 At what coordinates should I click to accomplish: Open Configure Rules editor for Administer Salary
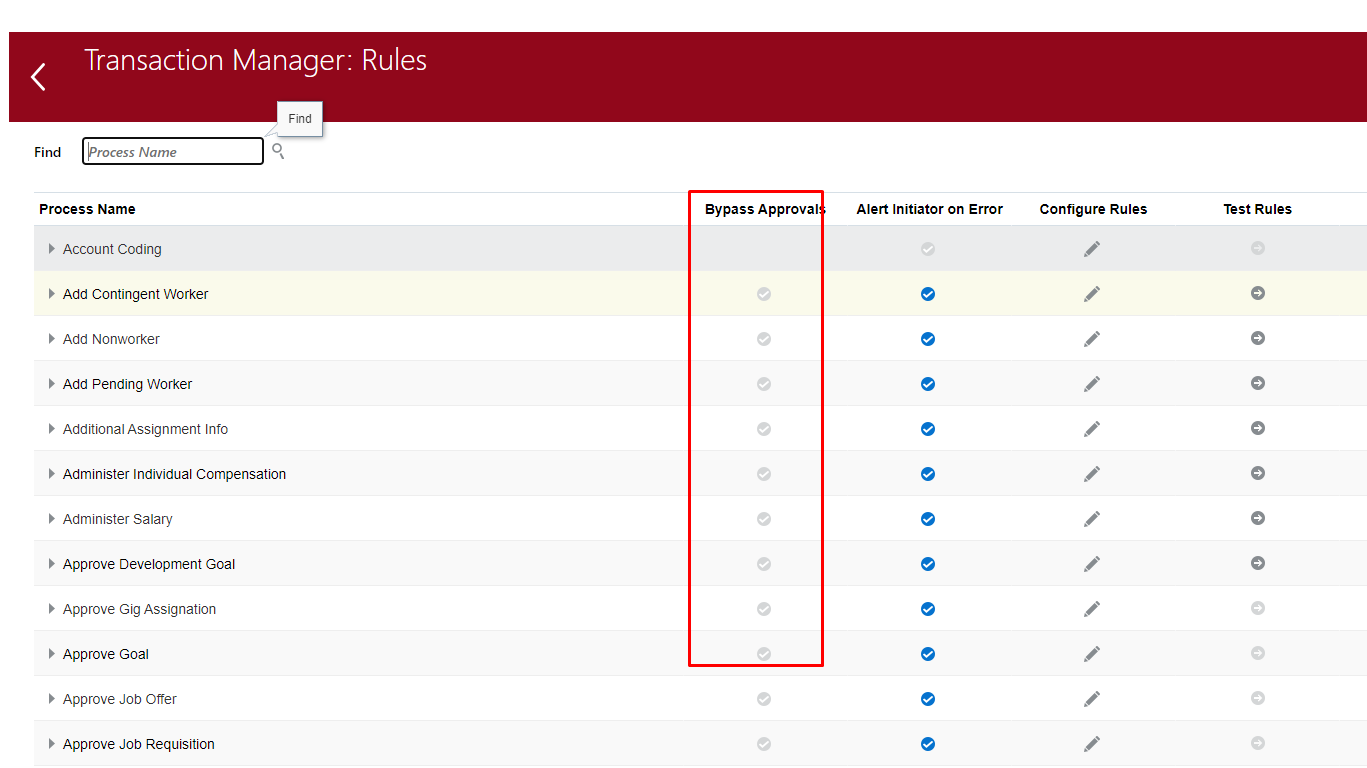pyautogui.click(x=1091, y=519)
